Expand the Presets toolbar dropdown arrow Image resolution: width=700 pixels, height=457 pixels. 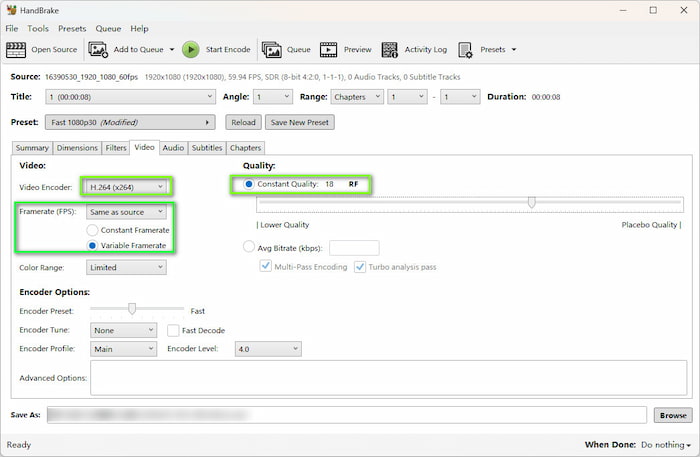(514, 50)
